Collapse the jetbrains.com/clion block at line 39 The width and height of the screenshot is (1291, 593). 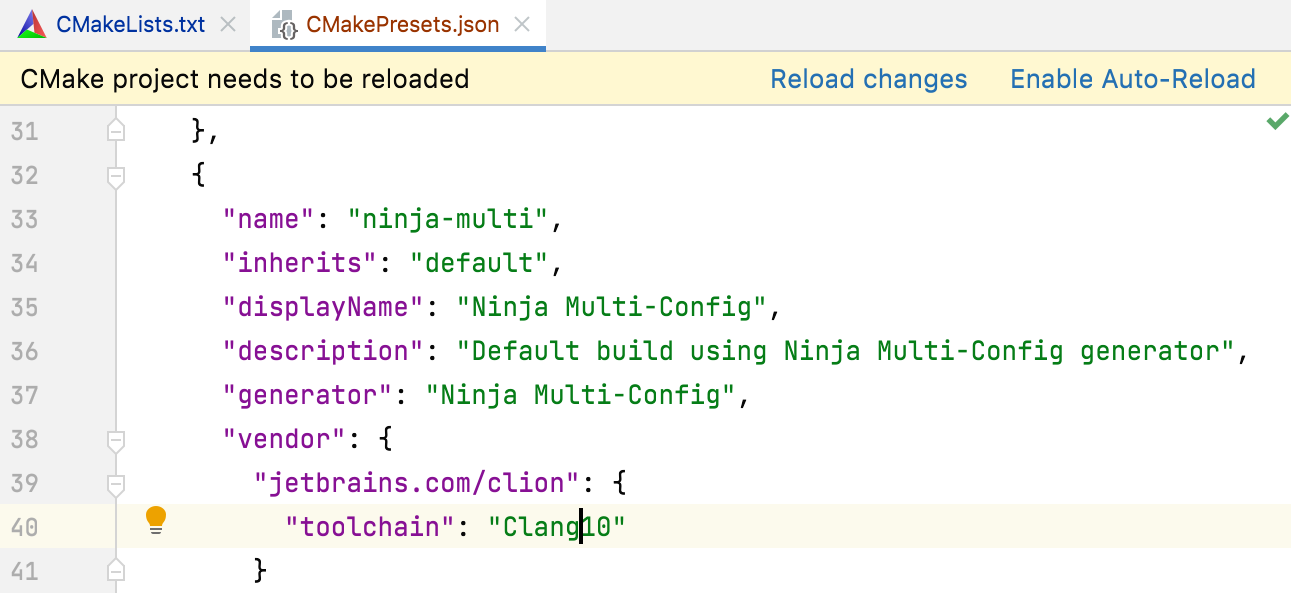115,482
